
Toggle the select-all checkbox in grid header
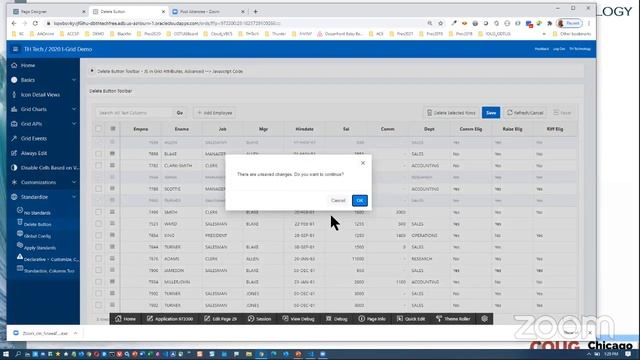(98, 129)
